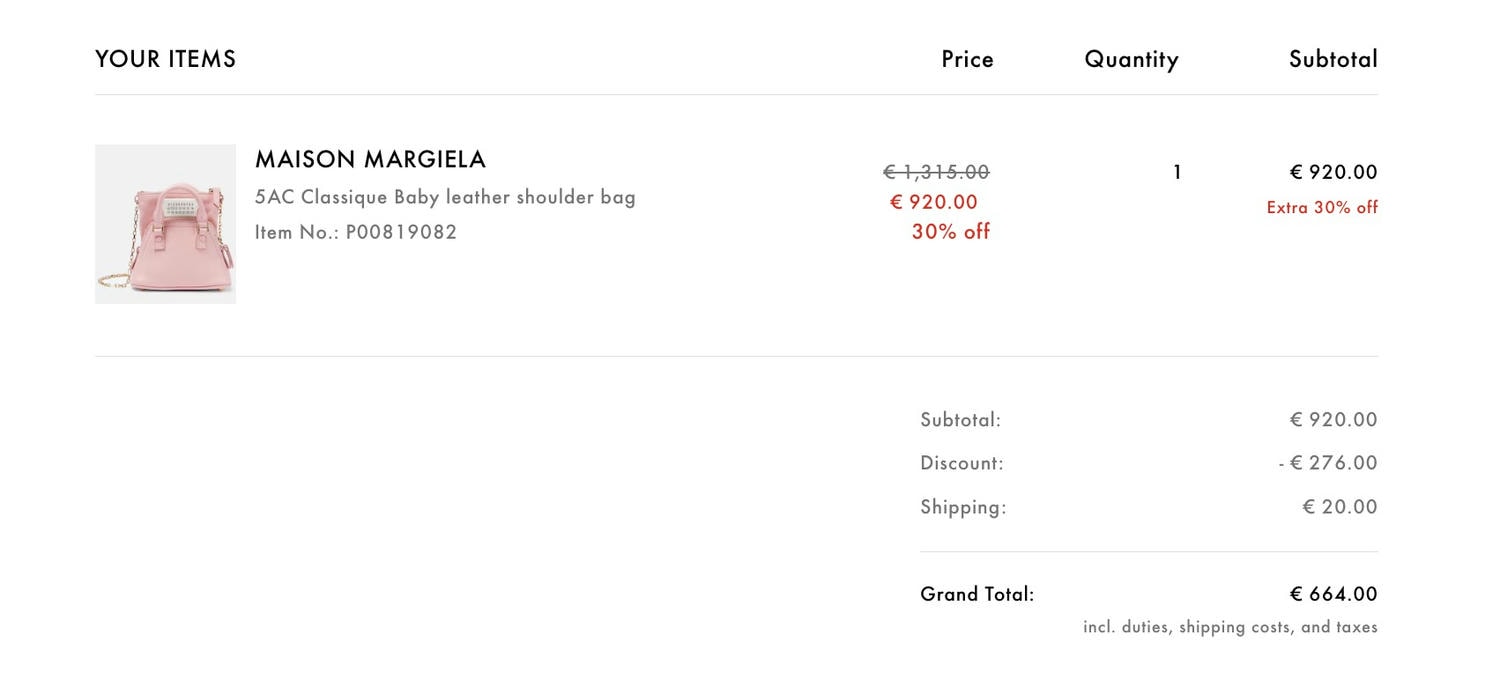Click the Quantity column header
Viewport: 1500px width, 687px height.
(x=1131, y=60)
